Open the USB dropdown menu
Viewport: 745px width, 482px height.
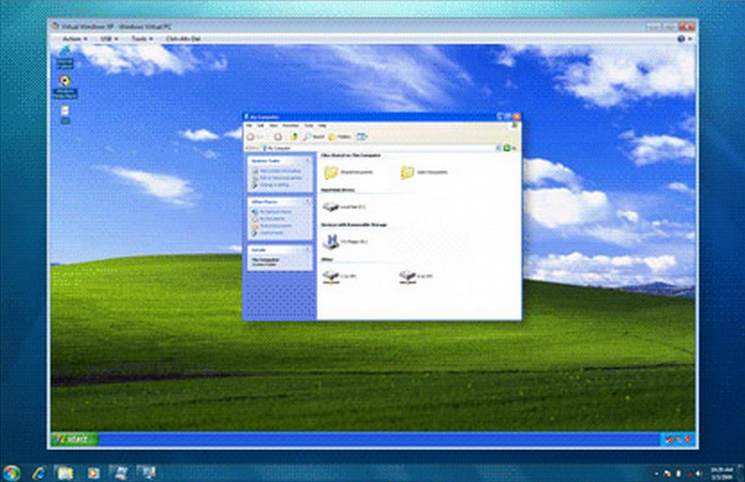pos(109,39)
